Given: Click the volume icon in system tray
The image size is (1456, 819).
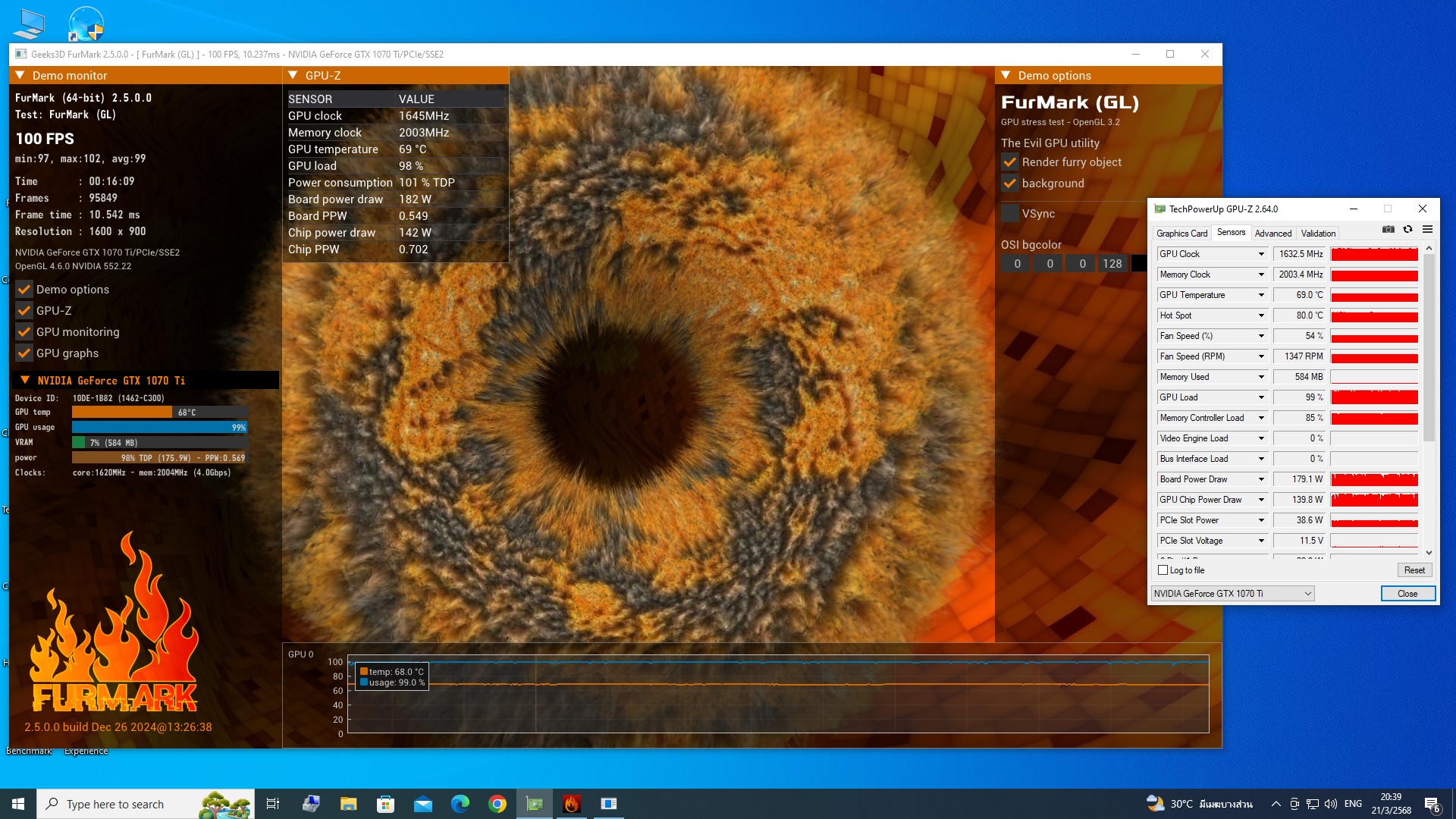Looking at the screenshot, I should coord(1330,804).
